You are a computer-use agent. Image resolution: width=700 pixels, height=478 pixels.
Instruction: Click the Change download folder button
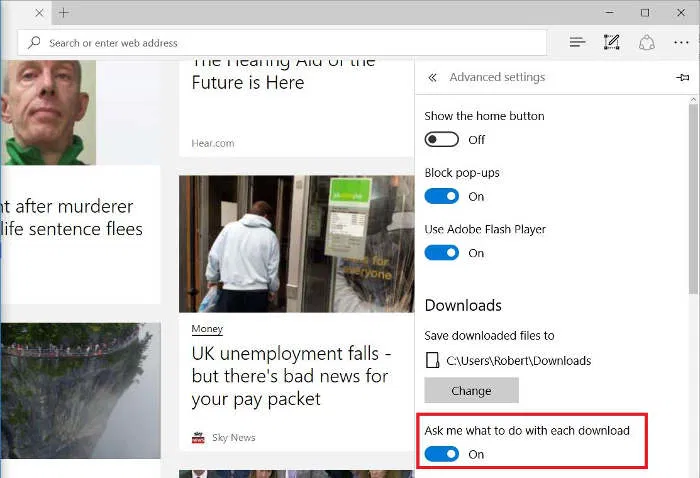pyautogui.click(x=471, y=391)
